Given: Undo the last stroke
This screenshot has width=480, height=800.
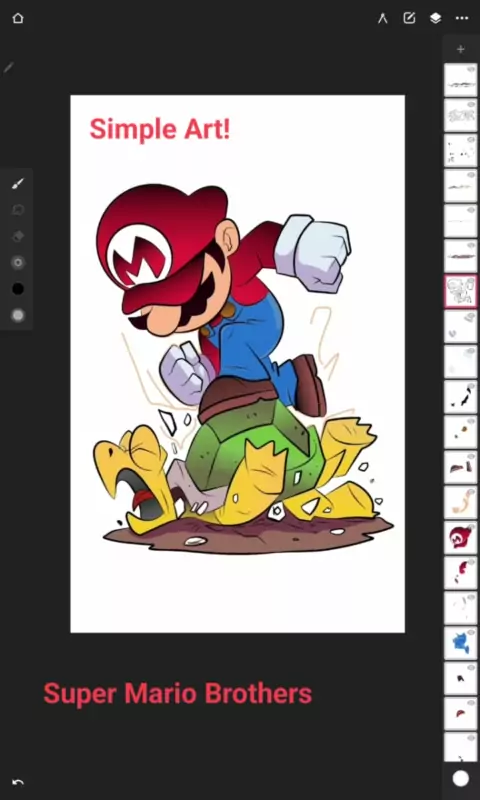Looking at the screenshot, I should 18,782.
